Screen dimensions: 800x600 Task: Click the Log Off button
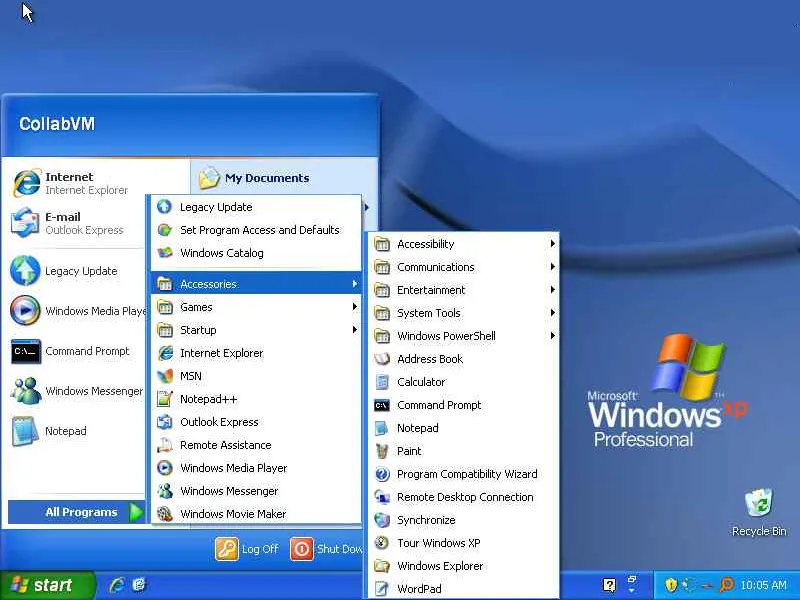pyautogui.click(x=247, y=549)
